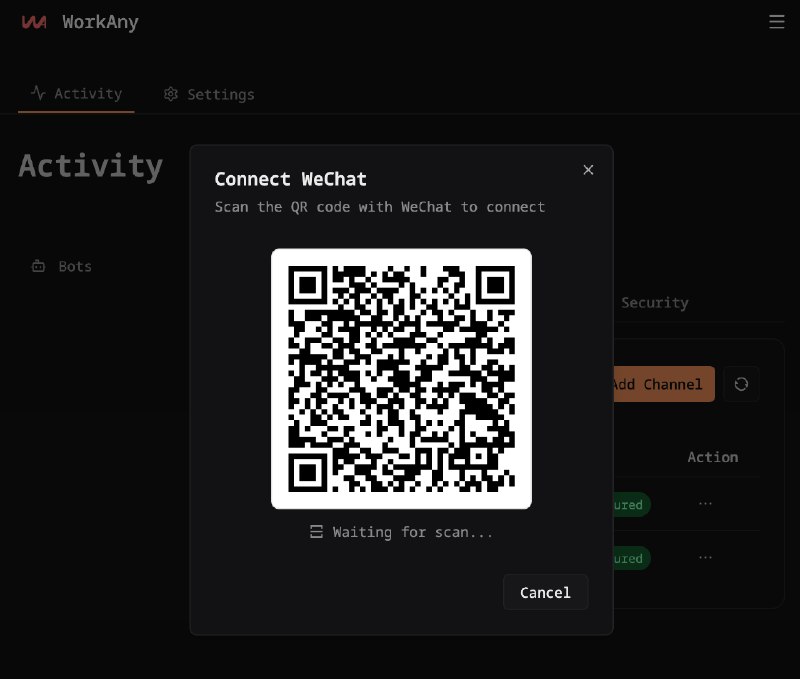Open the hamburger menu icon

click(777, 21)
